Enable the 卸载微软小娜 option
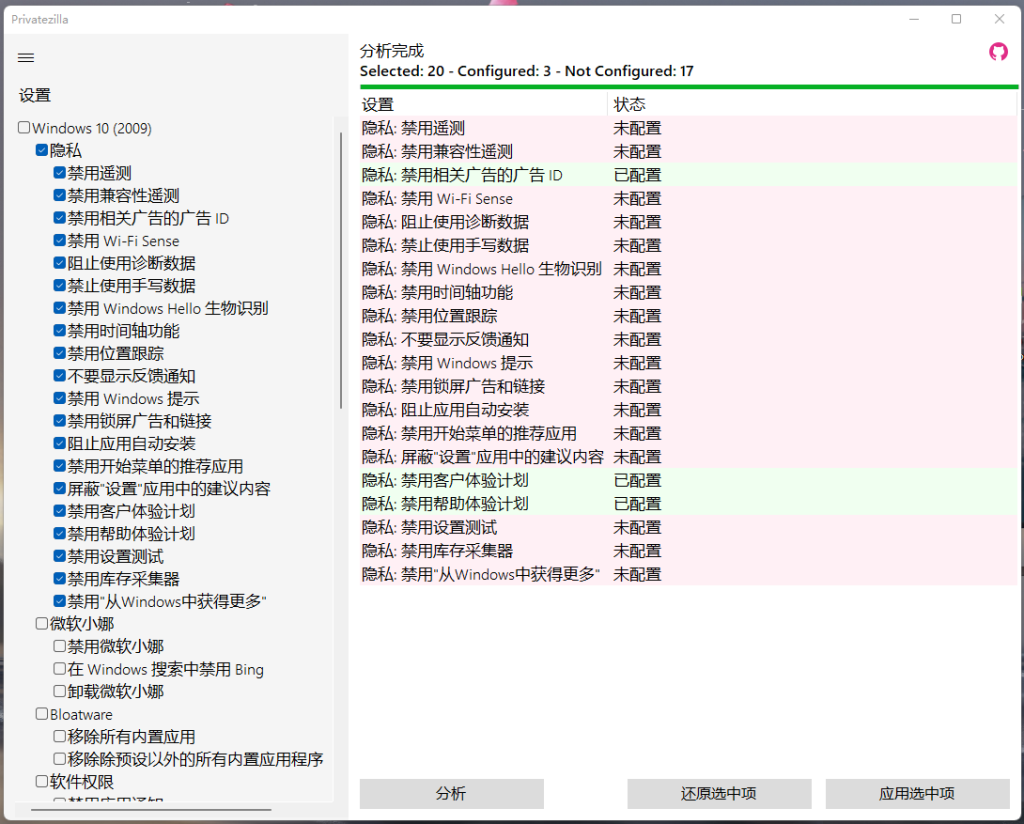Viewport: 1024px width, 824px height. coord(60,691)
